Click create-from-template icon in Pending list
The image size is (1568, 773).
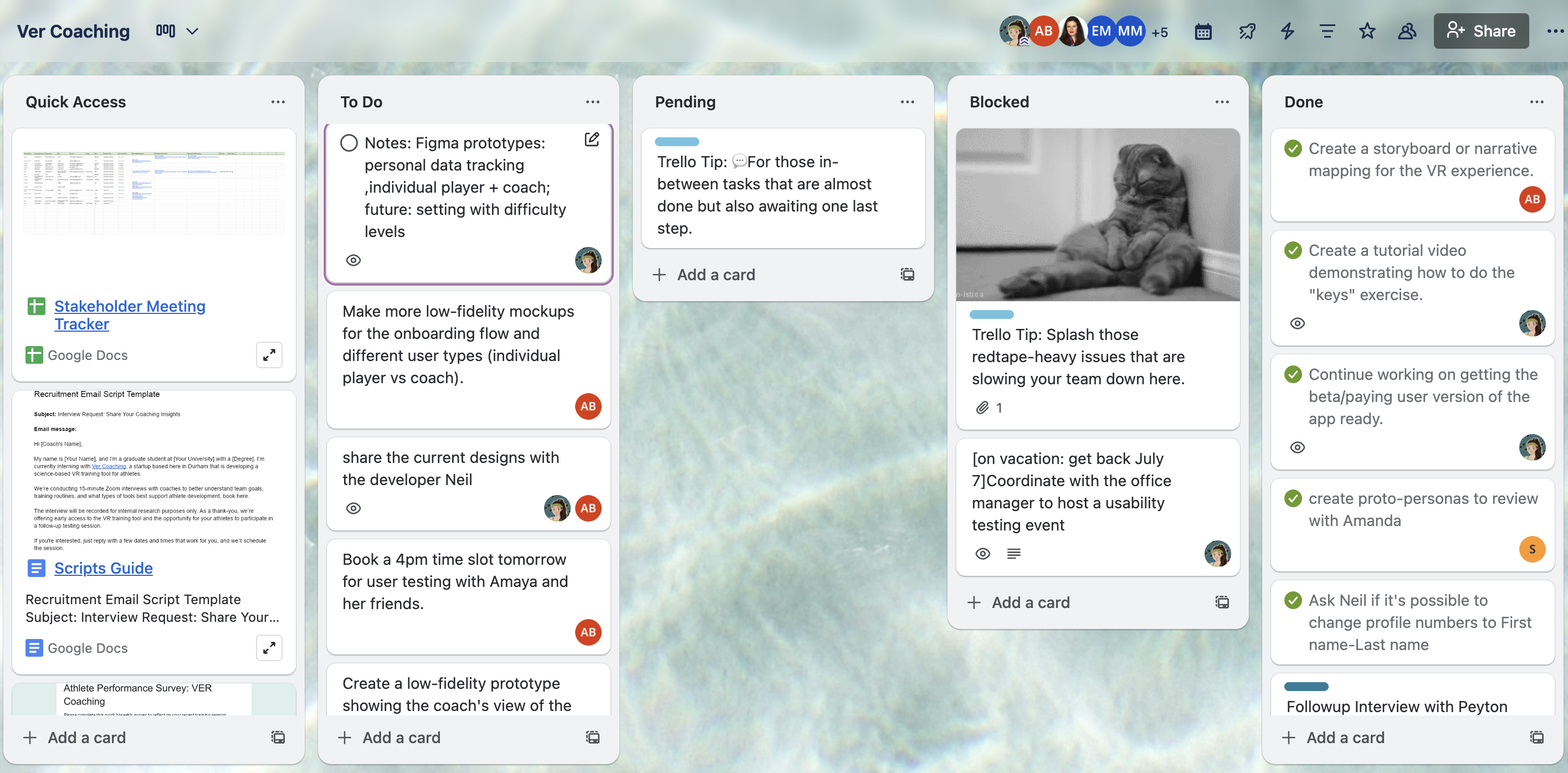tap(907, 274)
